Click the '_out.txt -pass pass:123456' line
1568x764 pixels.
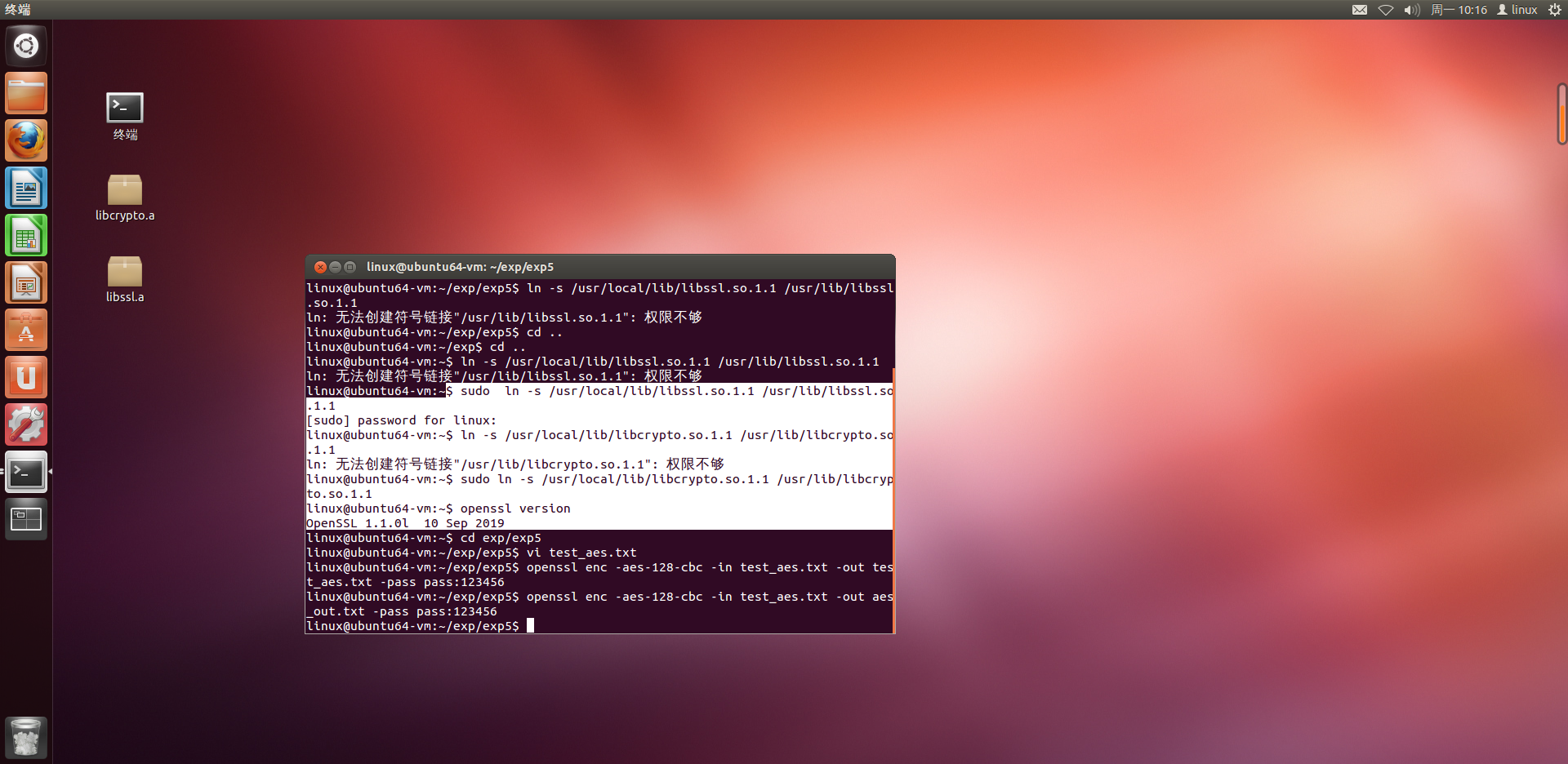(x=402, y=611)
